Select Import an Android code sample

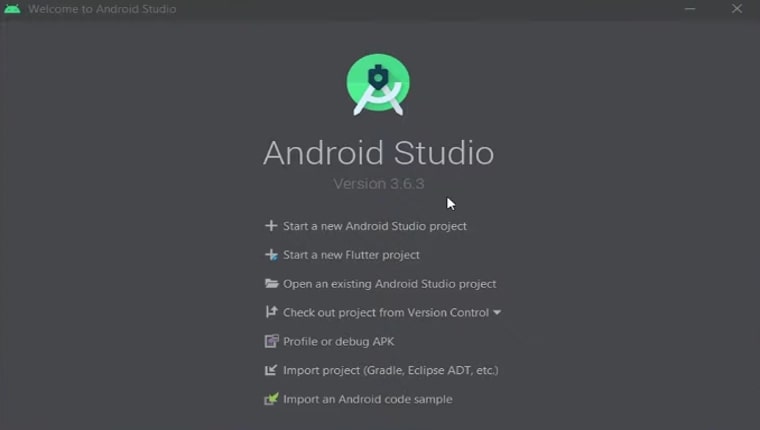pos(367,399)
